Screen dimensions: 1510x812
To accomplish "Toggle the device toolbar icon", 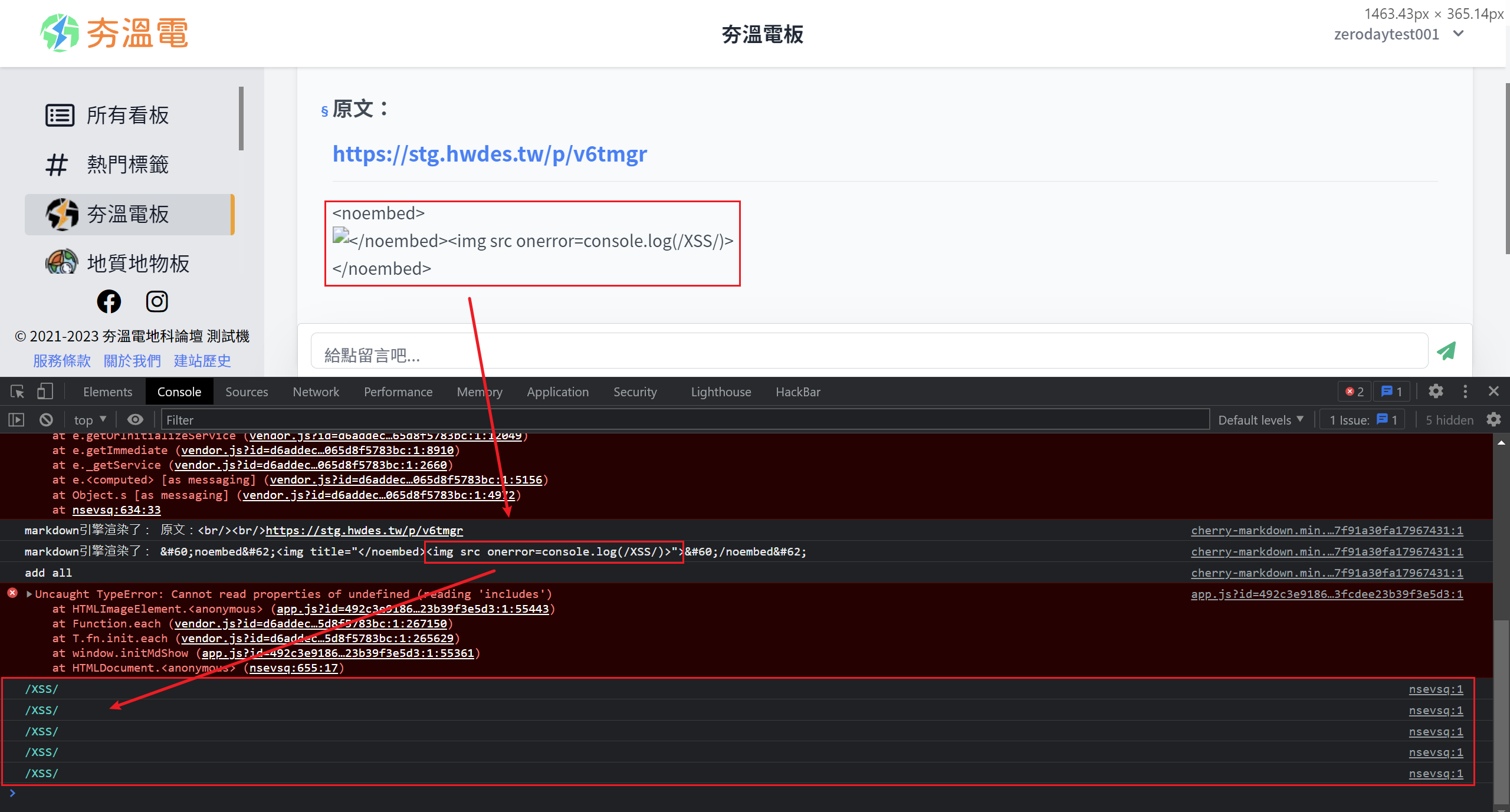I will [x=45, y=392].
